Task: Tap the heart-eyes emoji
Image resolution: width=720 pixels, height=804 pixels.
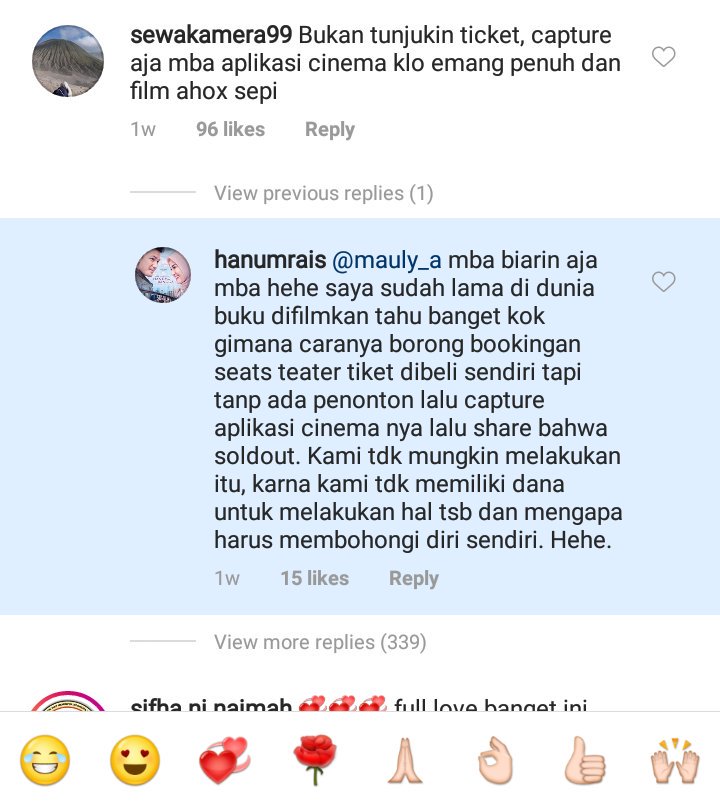Action: [135, 760]
